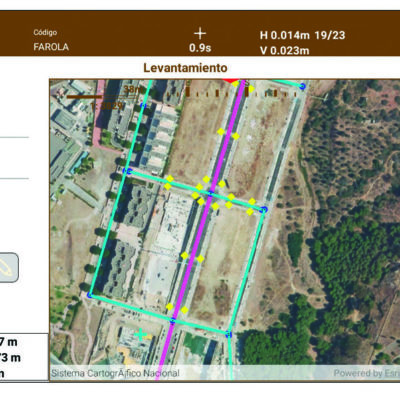Viewport: 400px width, 400px height.
Task: Click the H 0.014m horizontal precision readout
Action: click(x=285, y=35)
